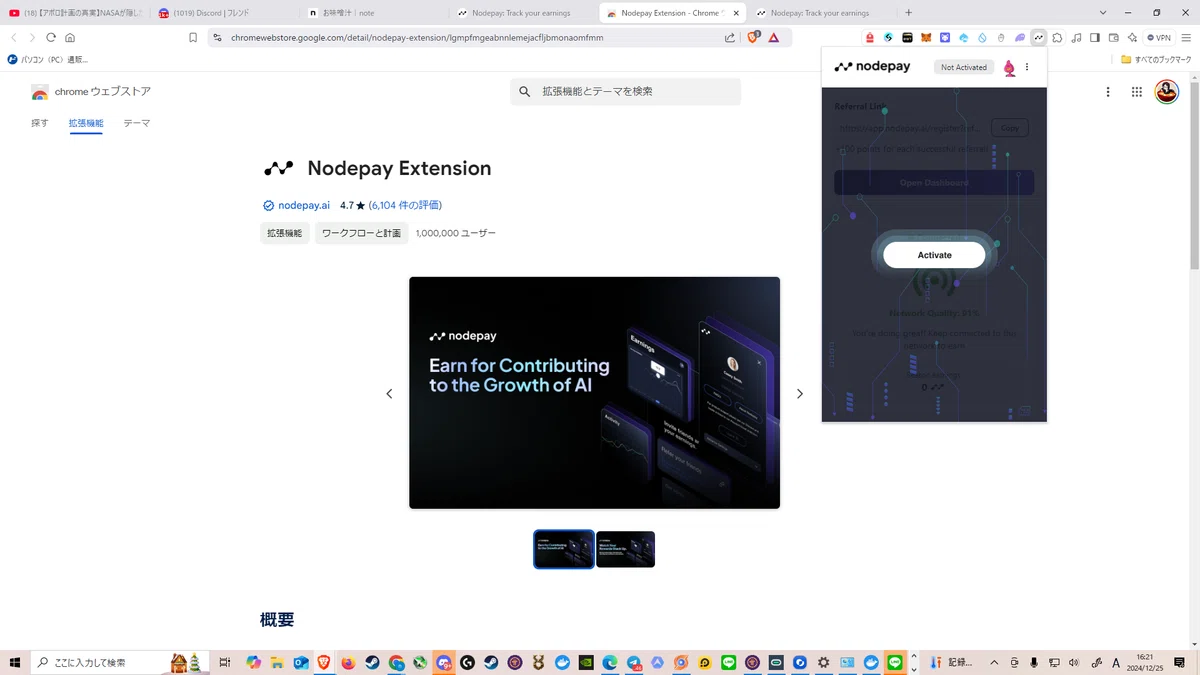Viewport: 1200px width, 675px height.
Task: Show hidden system tray icons
Action: (x=994, y=662)
